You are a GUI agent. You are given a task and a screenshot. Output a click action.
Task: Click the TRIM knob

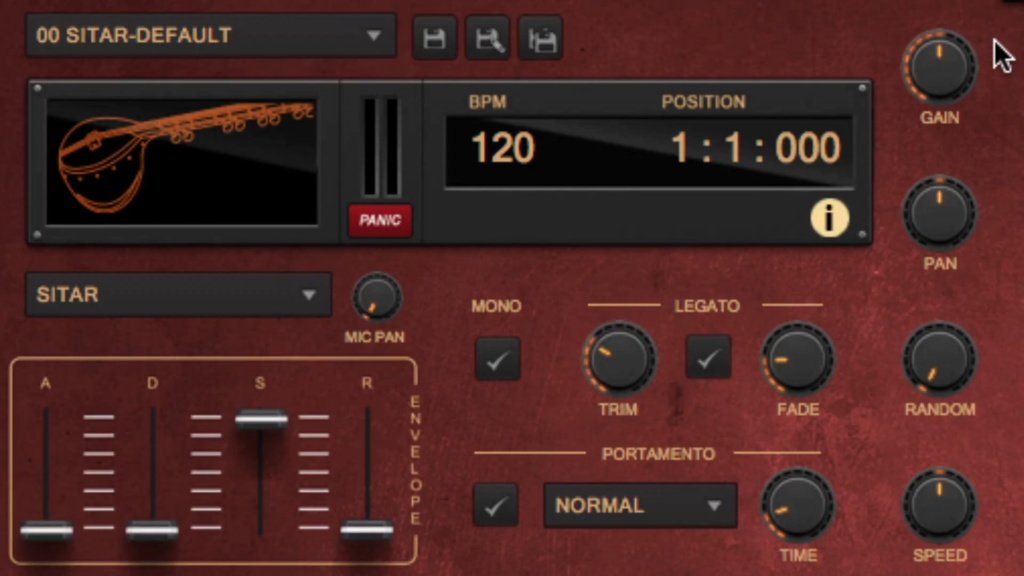[x=618, y=359]
